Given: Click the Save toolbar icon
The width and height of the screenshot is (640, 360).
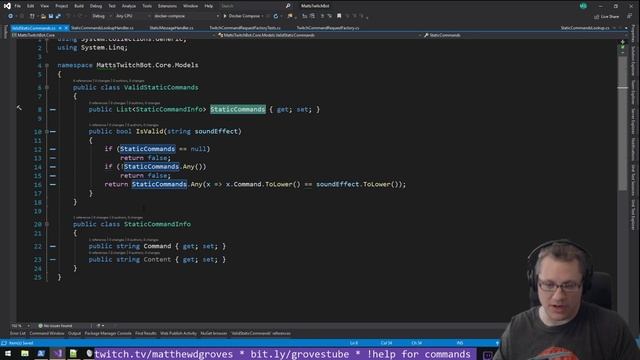Looking at the screenshot, I should tap(51, 16).
